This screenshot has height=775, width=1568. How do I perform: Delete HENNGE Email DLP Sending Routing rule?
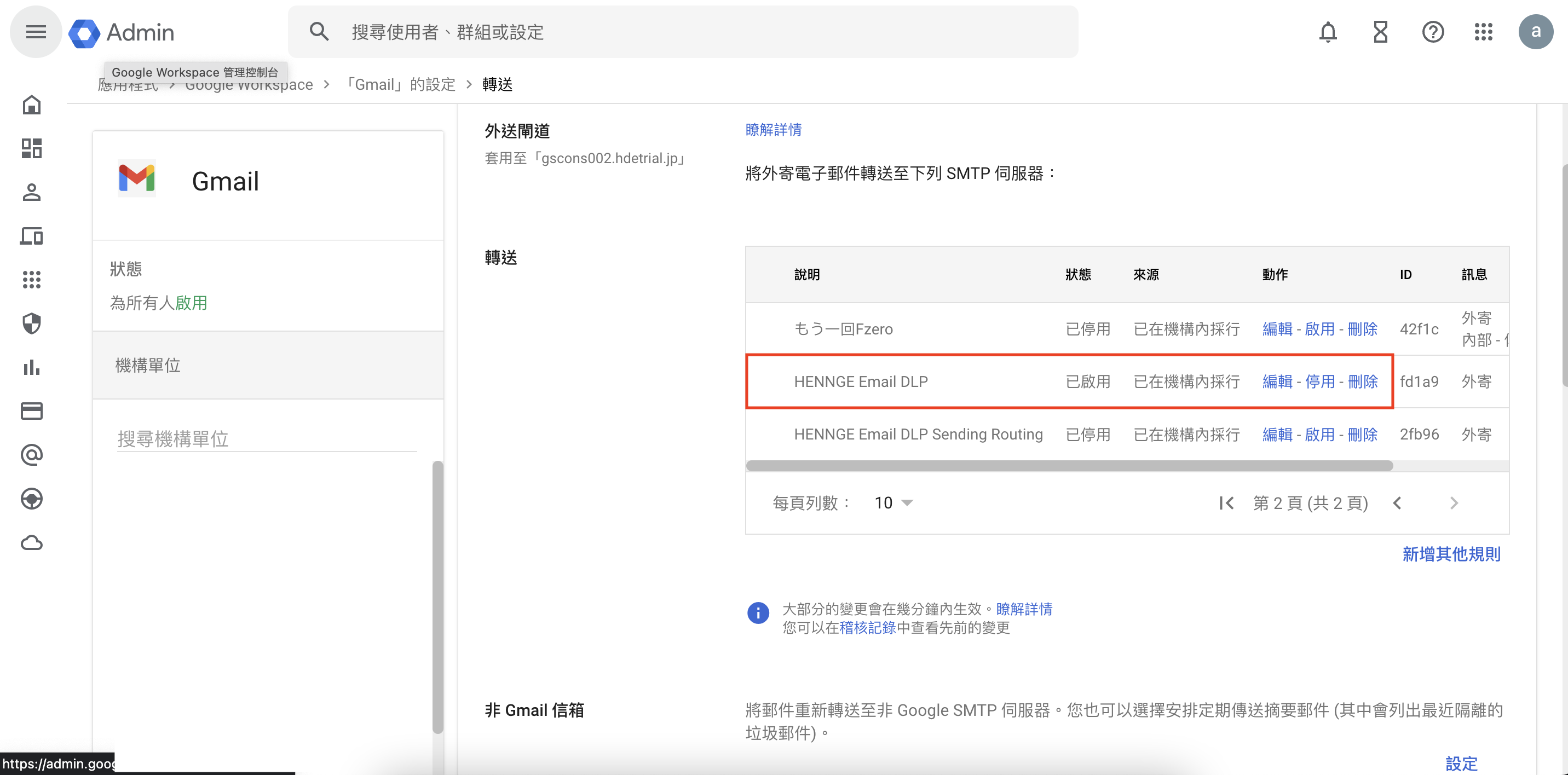(1362, 435)
